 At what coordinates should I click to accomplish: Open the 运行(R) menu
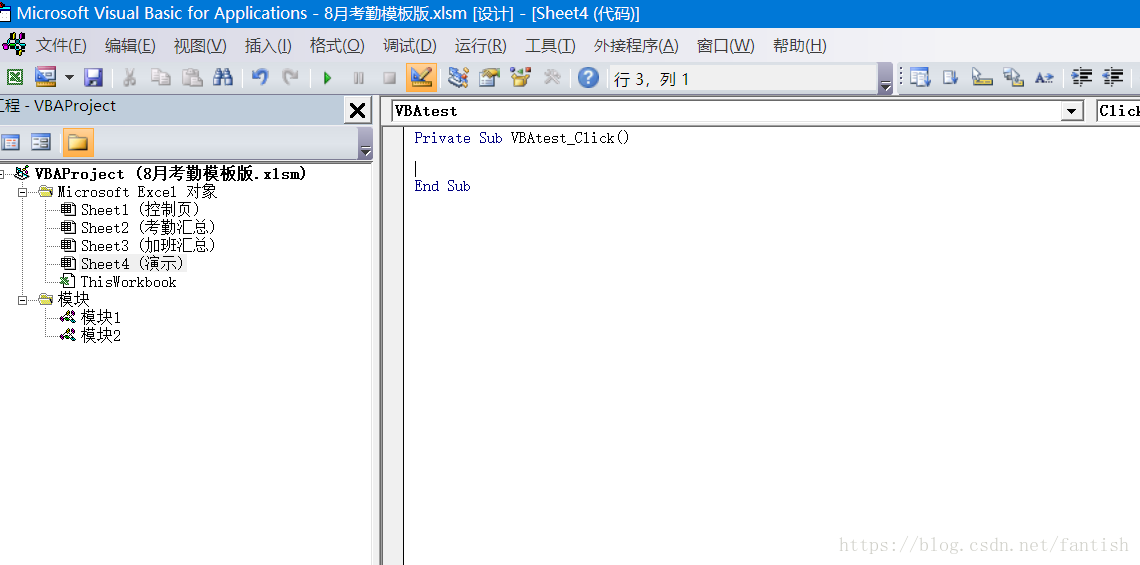[x=481, y=46]
